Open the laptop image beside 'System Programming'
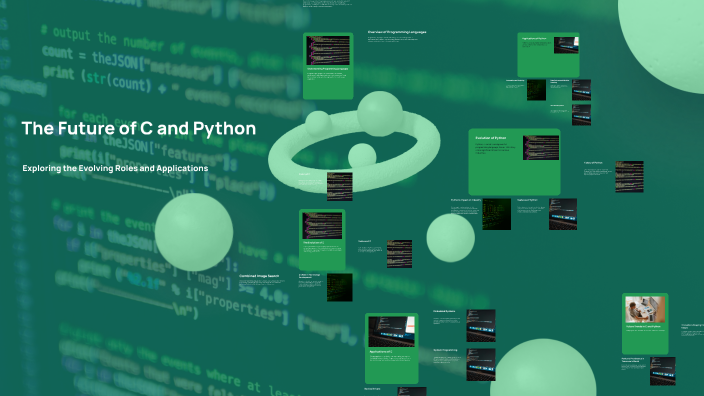Screen dimensions: 704x396 point(481,365)
